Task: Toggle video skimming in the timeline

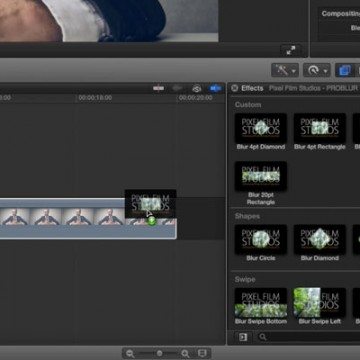Action: (158, 88)
